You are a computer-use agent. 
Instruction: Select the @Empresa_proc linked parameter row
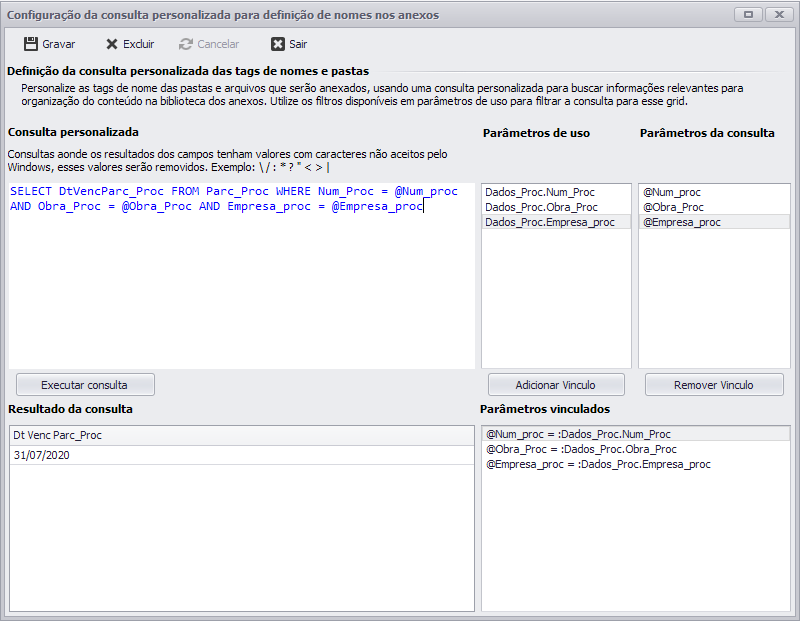(x=598, y=464)
